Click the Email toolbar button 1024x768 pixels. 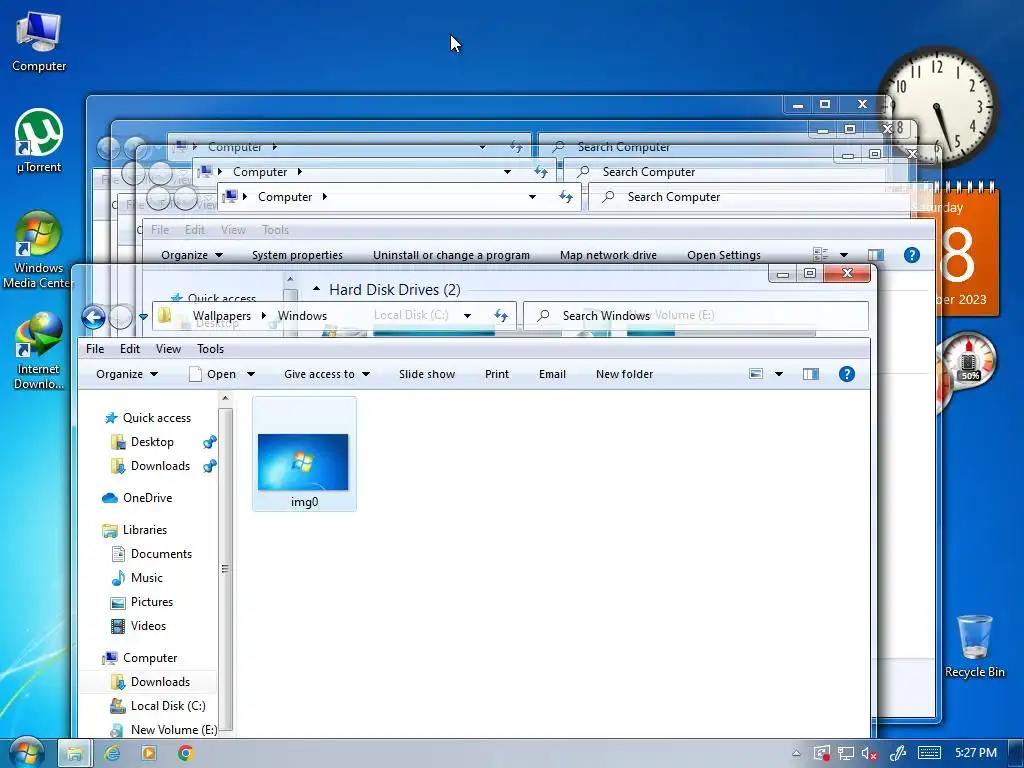[x=552, y=374]
